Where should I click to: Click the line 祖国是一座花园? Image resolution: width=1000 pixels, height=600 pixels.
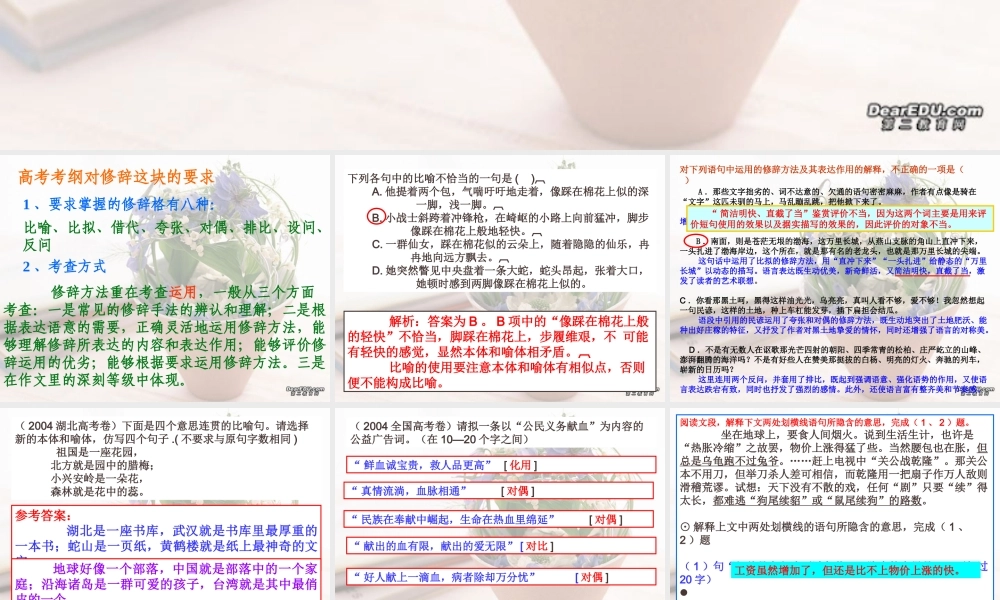(97, 452)
